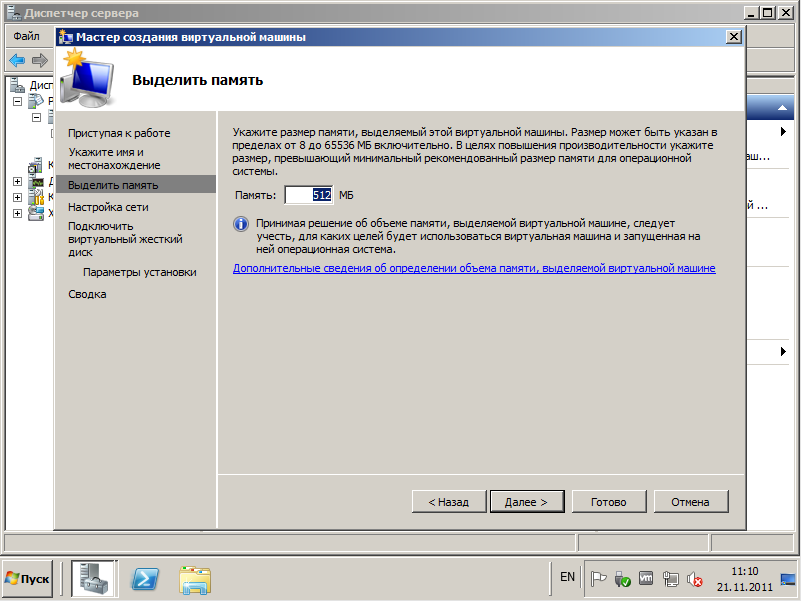
Task: Click the Server Manager root node icon in tree
Action: click(17, 85)
